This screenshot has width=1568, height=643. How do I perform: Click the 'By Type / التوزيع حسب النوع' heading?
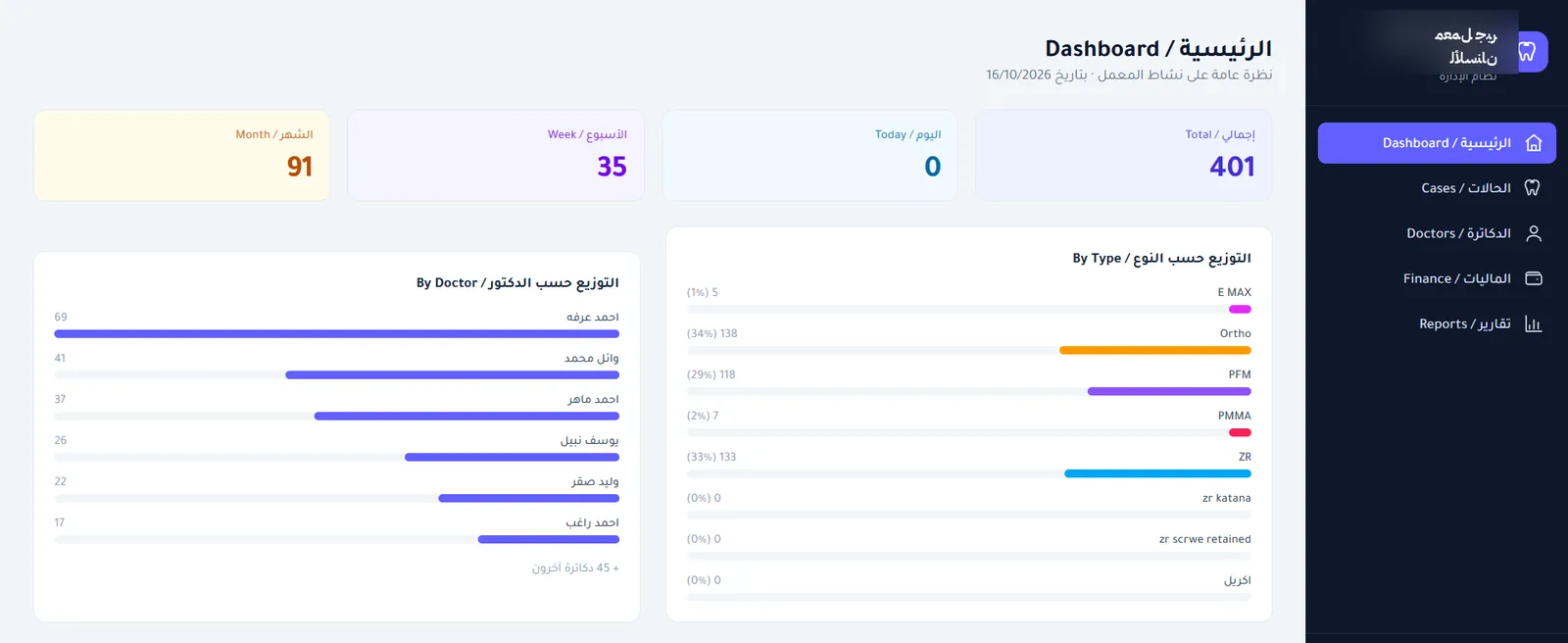[x=1161, y=258]
